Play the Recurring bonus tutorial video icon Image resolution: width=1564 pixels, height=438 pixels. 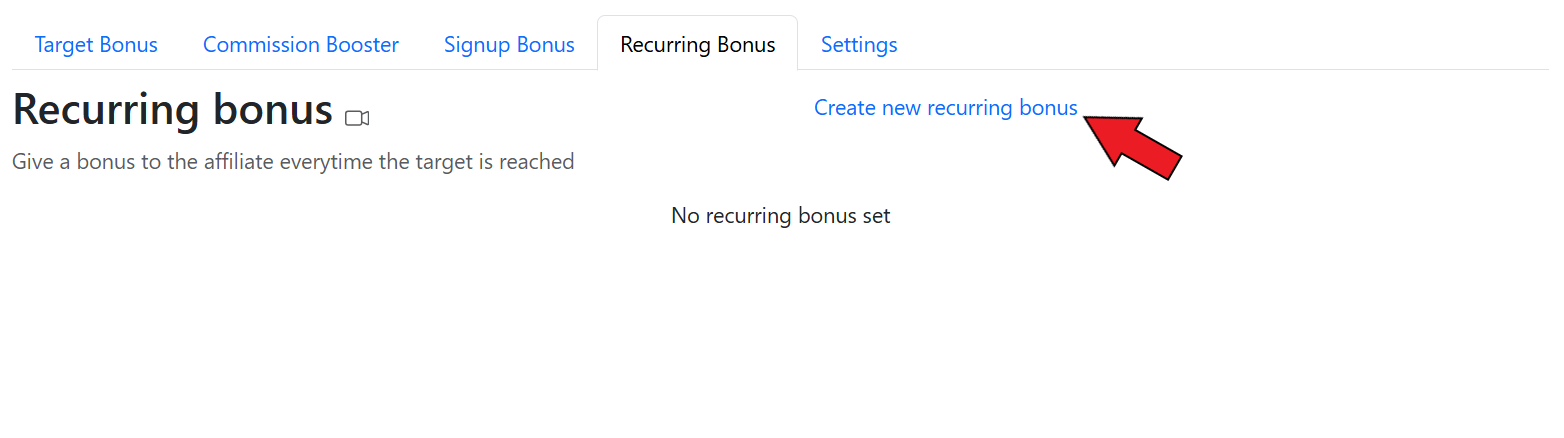pos(357,119)
